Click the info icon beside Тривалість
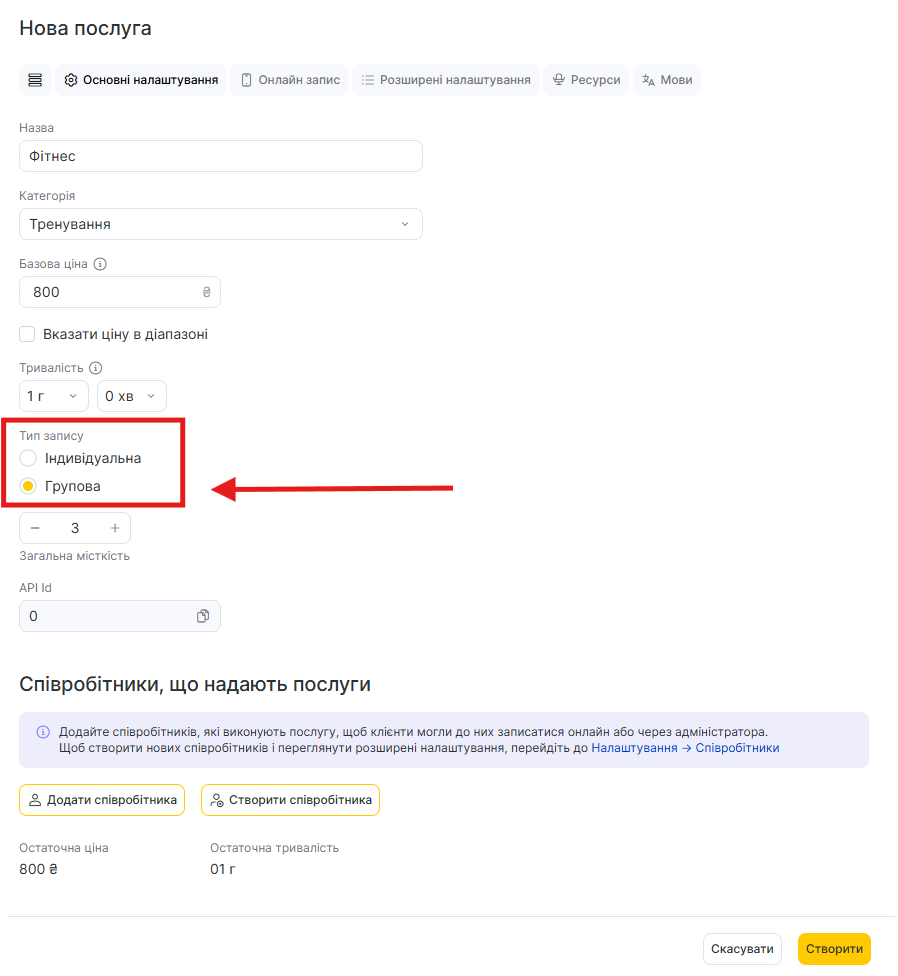 96,368
